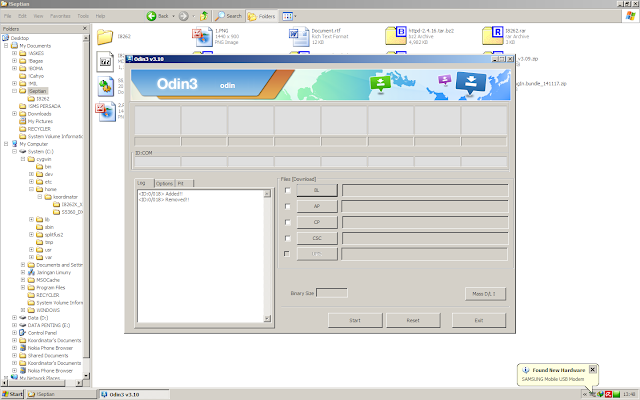Click the Binary Size field
Viewport: 640px width, 400px height.
click(332, 293)
